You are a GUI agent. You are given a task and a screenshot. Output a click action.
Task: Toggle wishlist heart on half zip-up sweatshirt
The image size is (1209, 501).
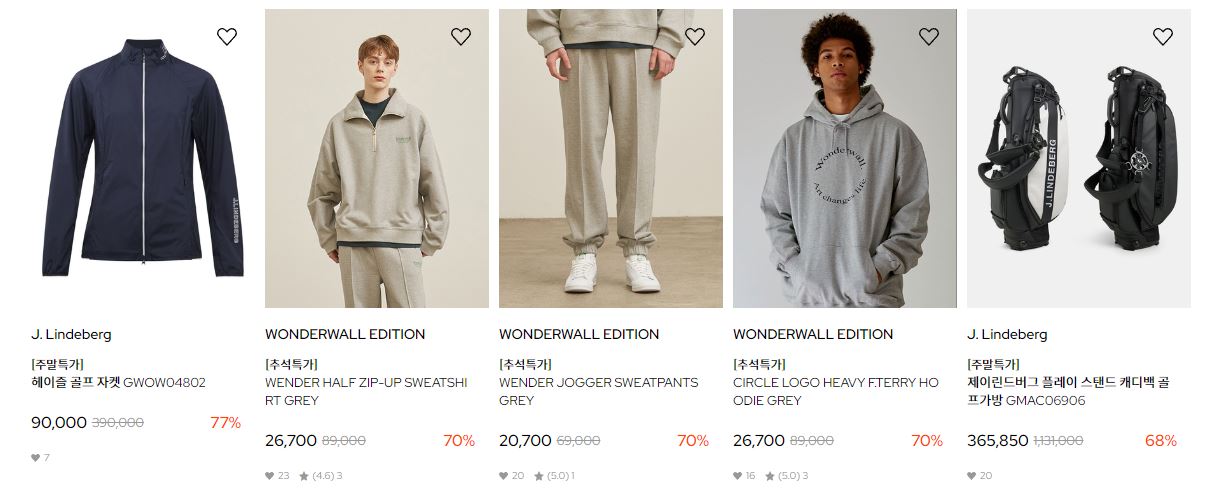tap(461, 37)
